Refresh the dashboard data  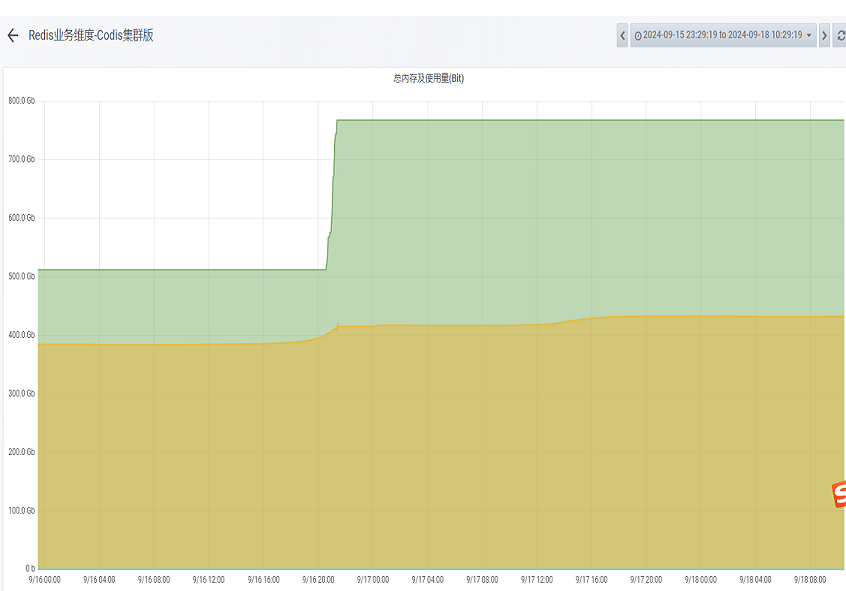(840, 35)
